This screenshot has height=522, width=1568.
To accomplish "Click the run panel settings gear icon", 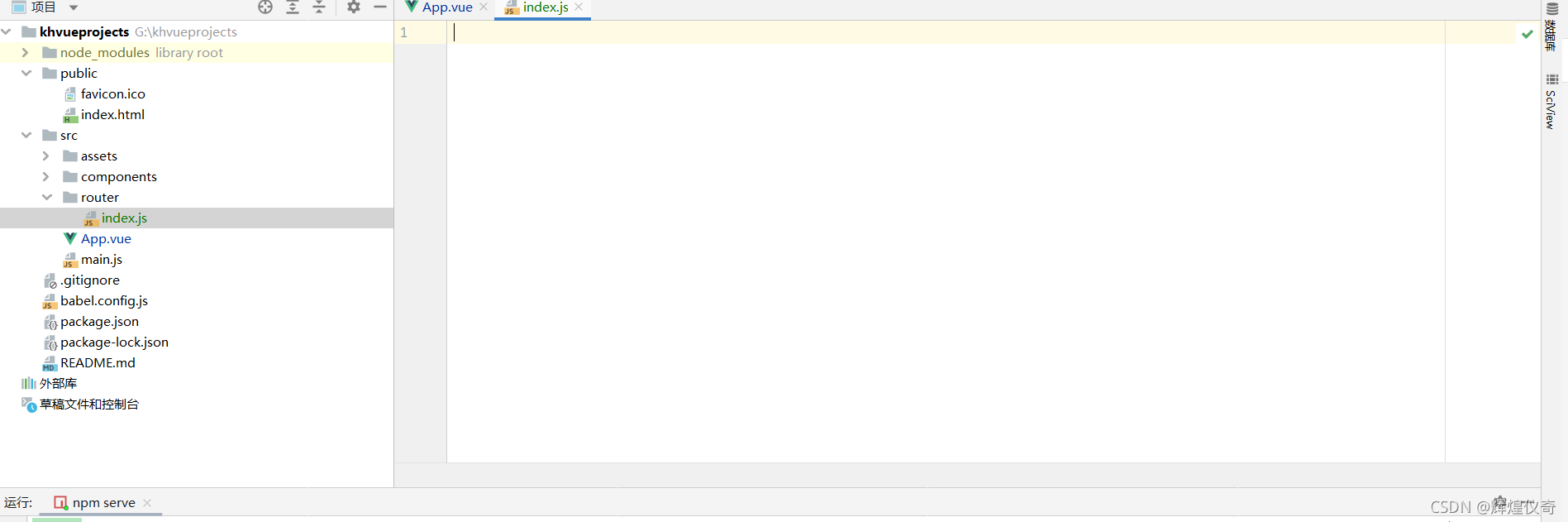I will click(x=1500, y=502).
